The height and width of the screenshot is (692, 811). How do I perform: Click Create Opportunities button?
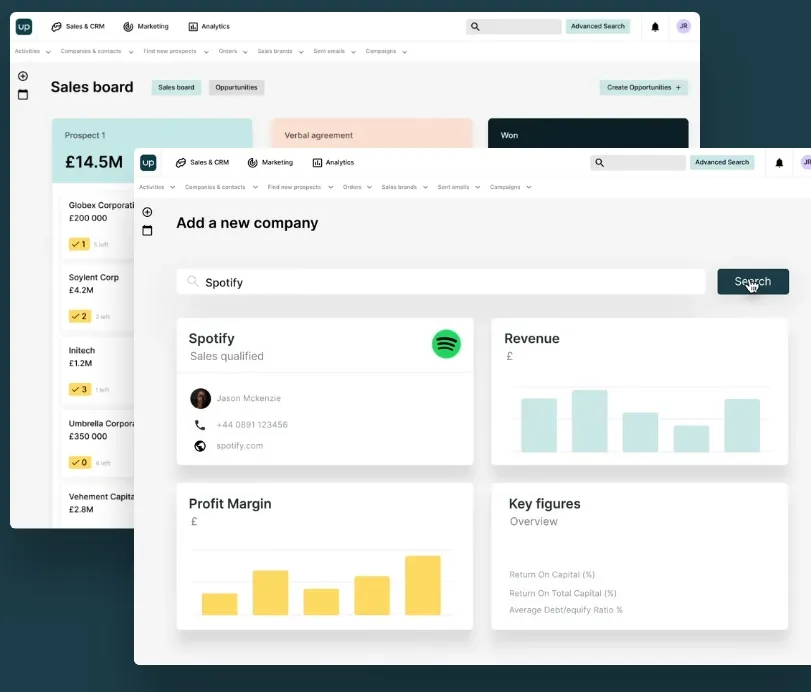(644, 87)
